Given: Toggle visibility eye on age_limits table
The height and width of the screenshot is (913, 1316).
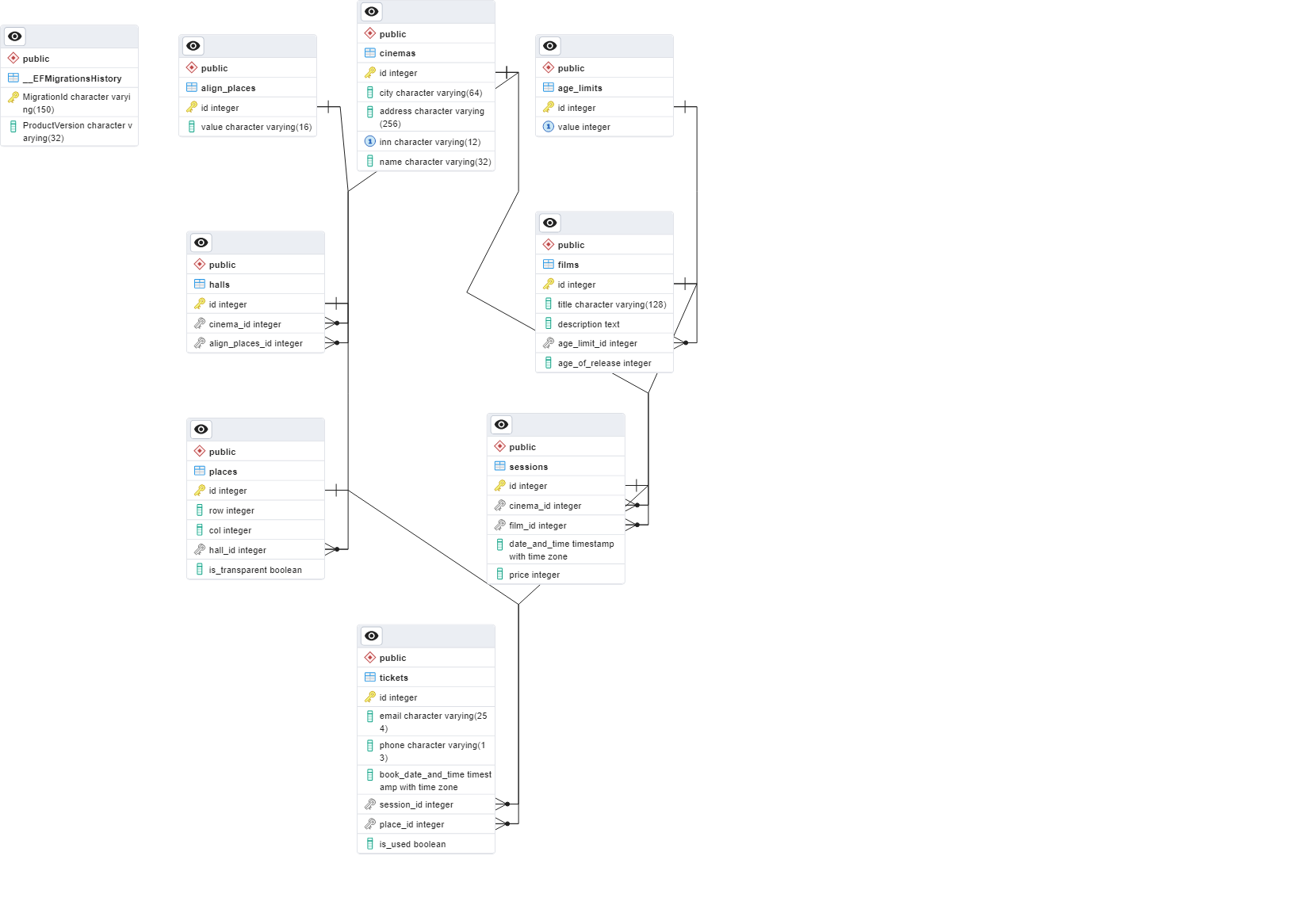Looking at the screenshot, I should [x=549, y=46].
